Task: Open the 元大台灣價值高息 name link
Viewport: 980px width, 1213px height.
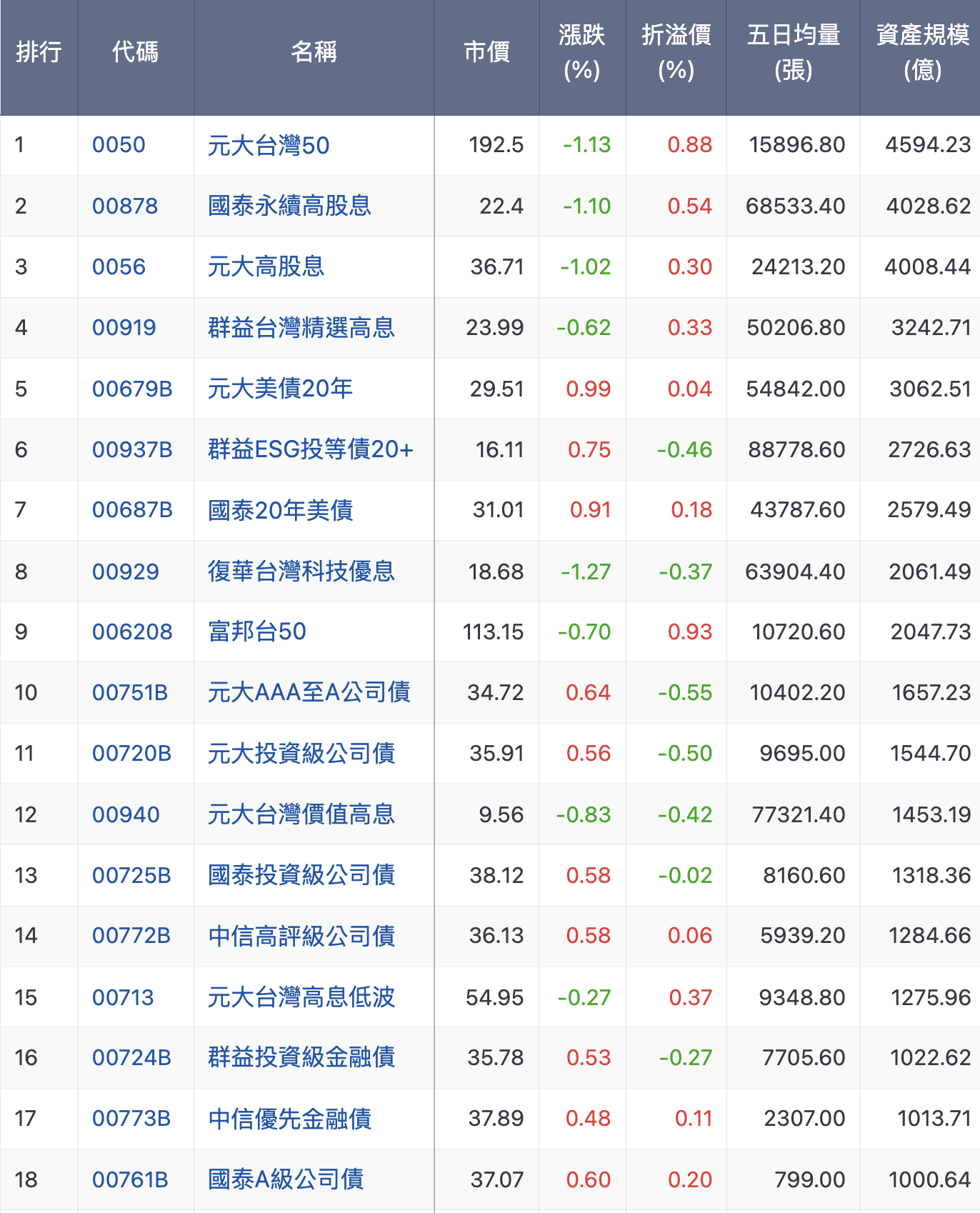Action: 301,814
